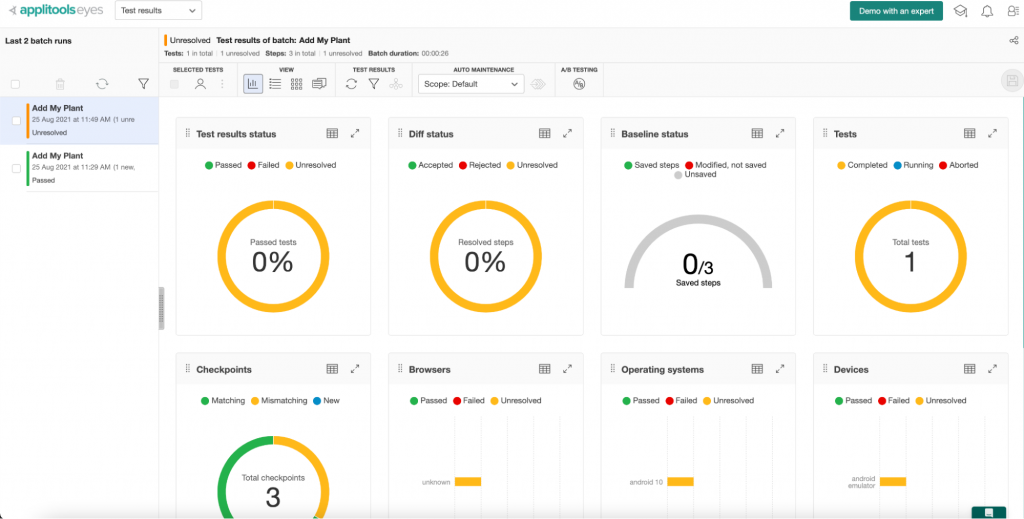Switch to grid view in the View toolbar

[x=296, y=84]
